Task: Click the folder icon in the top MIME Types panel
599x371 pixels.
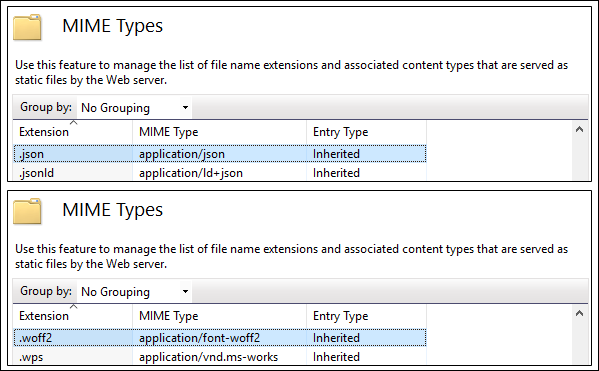Action: (27, 27)
